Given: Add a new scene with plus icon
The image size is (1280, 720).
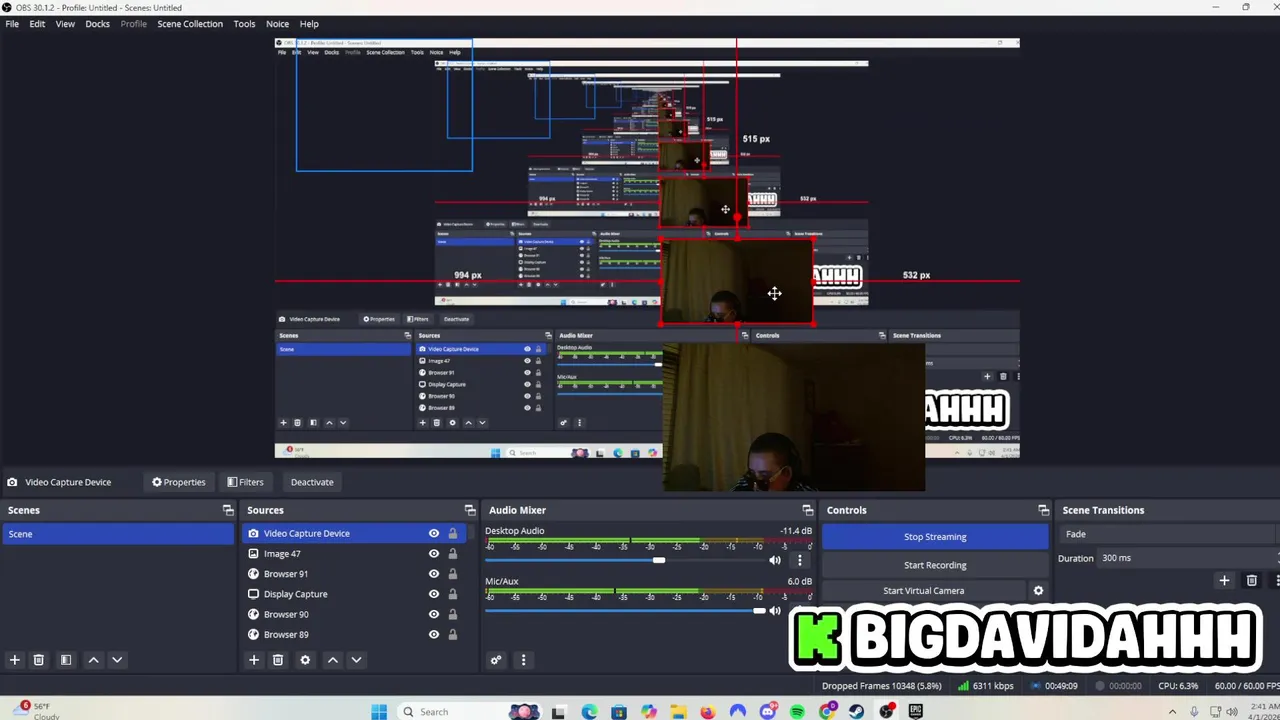Looking at the screenshot, I should pos(14,660).
